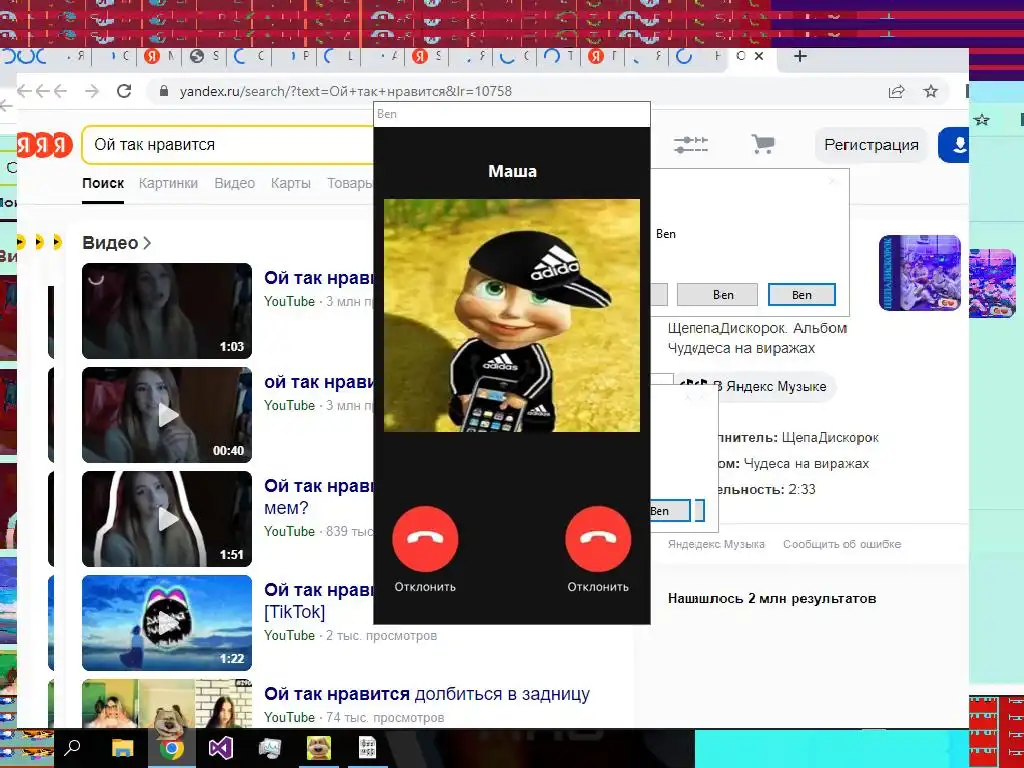Screen dimensions: 1024x768
Task: Open the monitor chart icon on the taskbar
Action: 269,748
